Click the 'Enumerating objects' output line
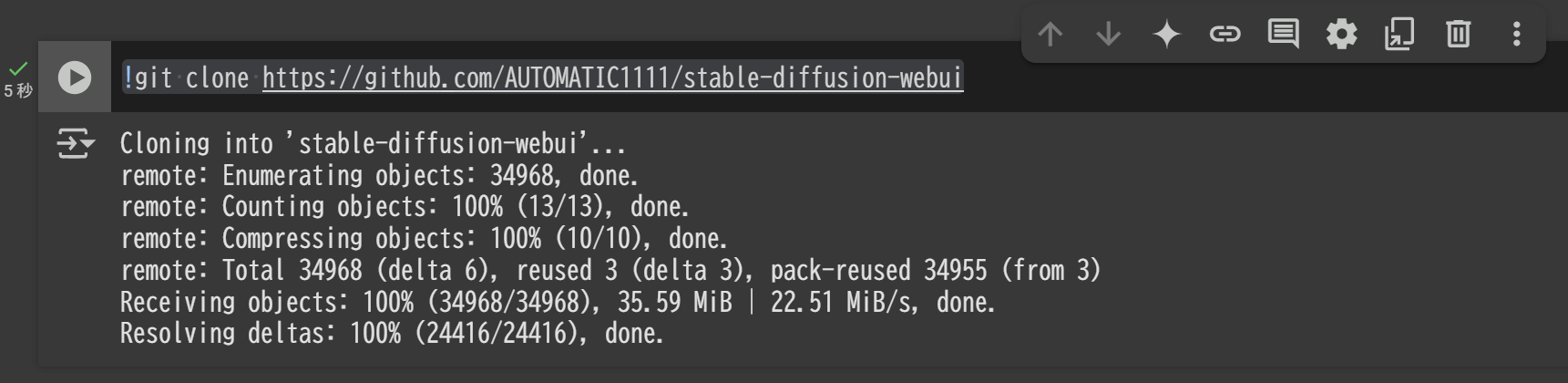1568x383 pixels. 379,175
